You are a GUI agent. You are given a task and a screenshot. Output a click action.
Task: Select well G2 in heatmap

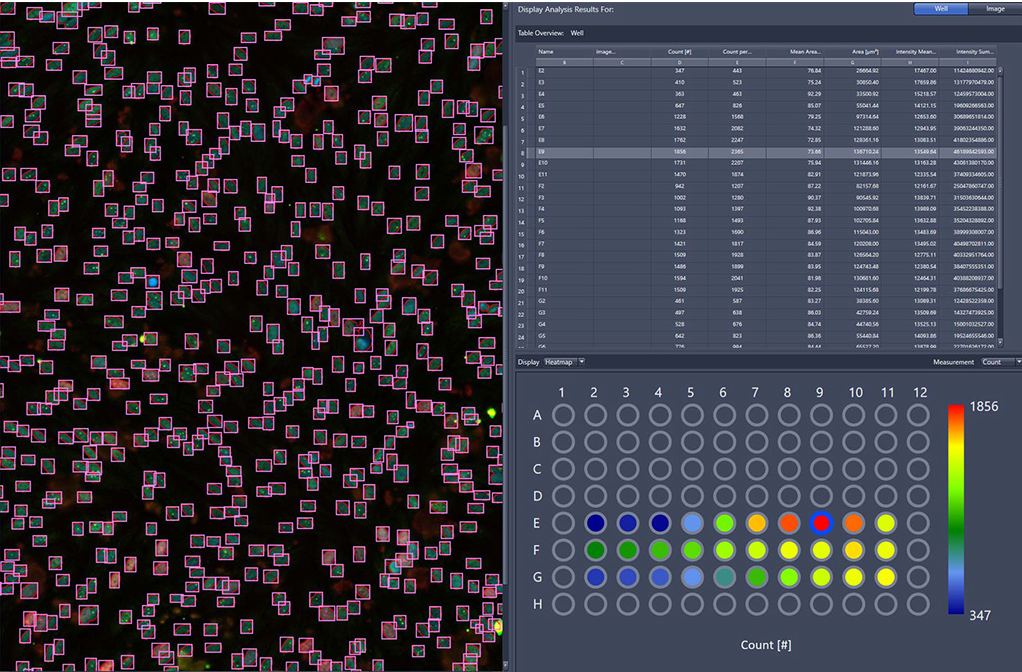tap(595, 577)
